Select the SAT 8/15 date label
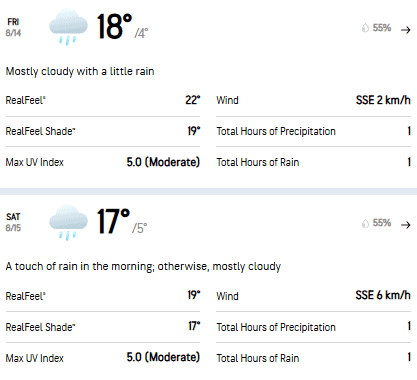Image resolution: width=417 pixels, height=380 pixels. click(x=13, y=222)
